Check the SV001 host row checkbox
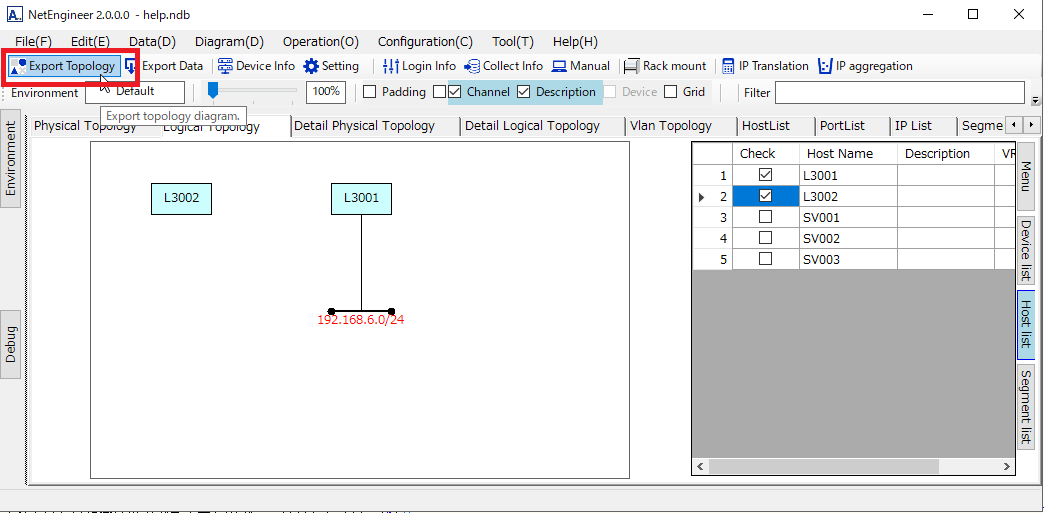This screenshot has height=513, width=1044. 765,218
